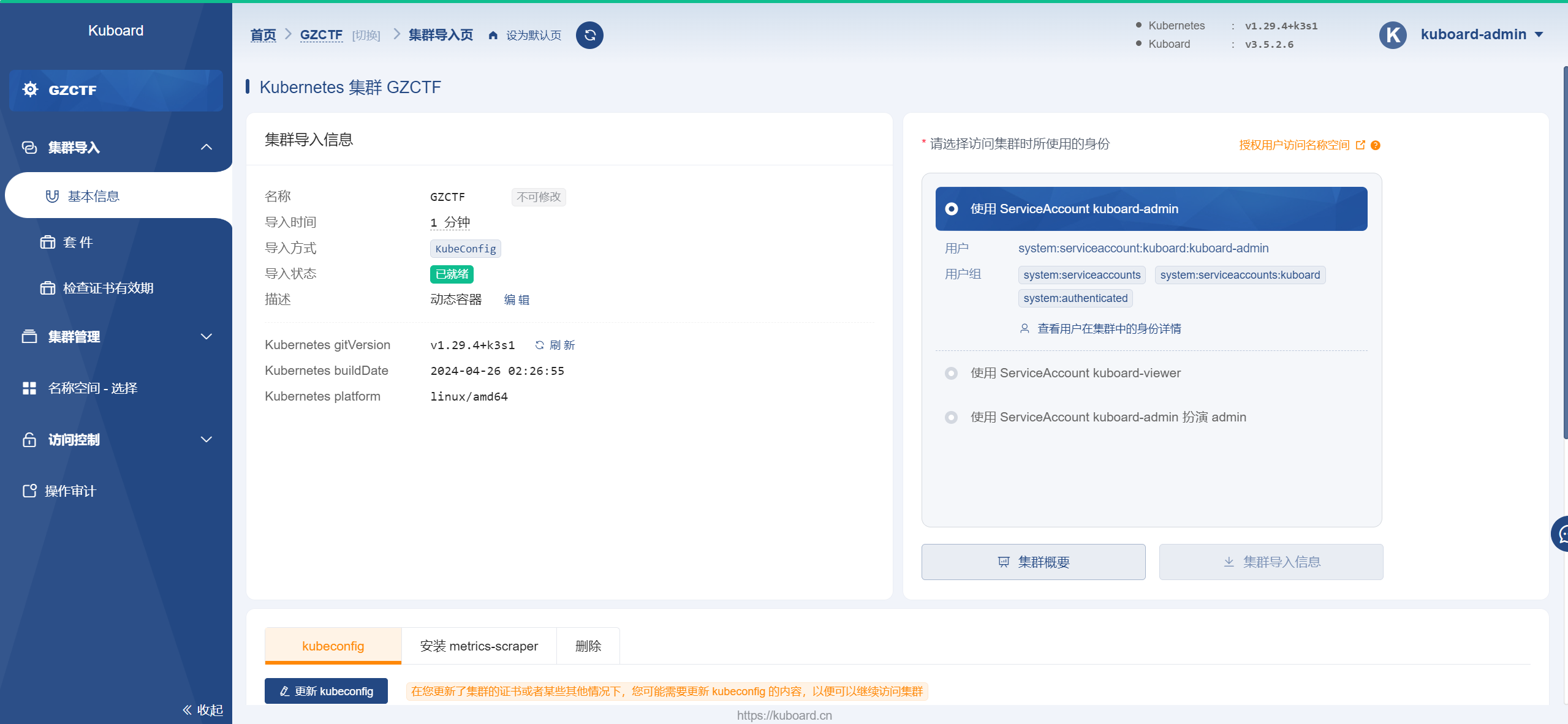Expand the 集群管理 sidebar section
The height and width of the screenshot is (724, 1568).
[206, 337]
